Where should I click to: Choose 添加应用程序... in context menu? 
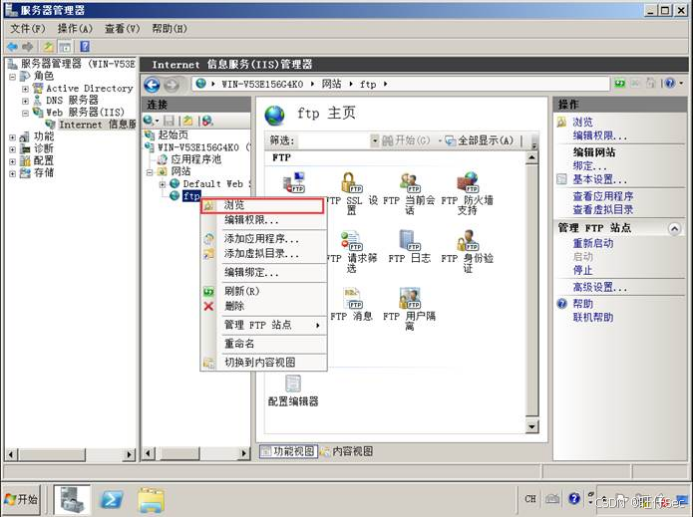[264, 239]
